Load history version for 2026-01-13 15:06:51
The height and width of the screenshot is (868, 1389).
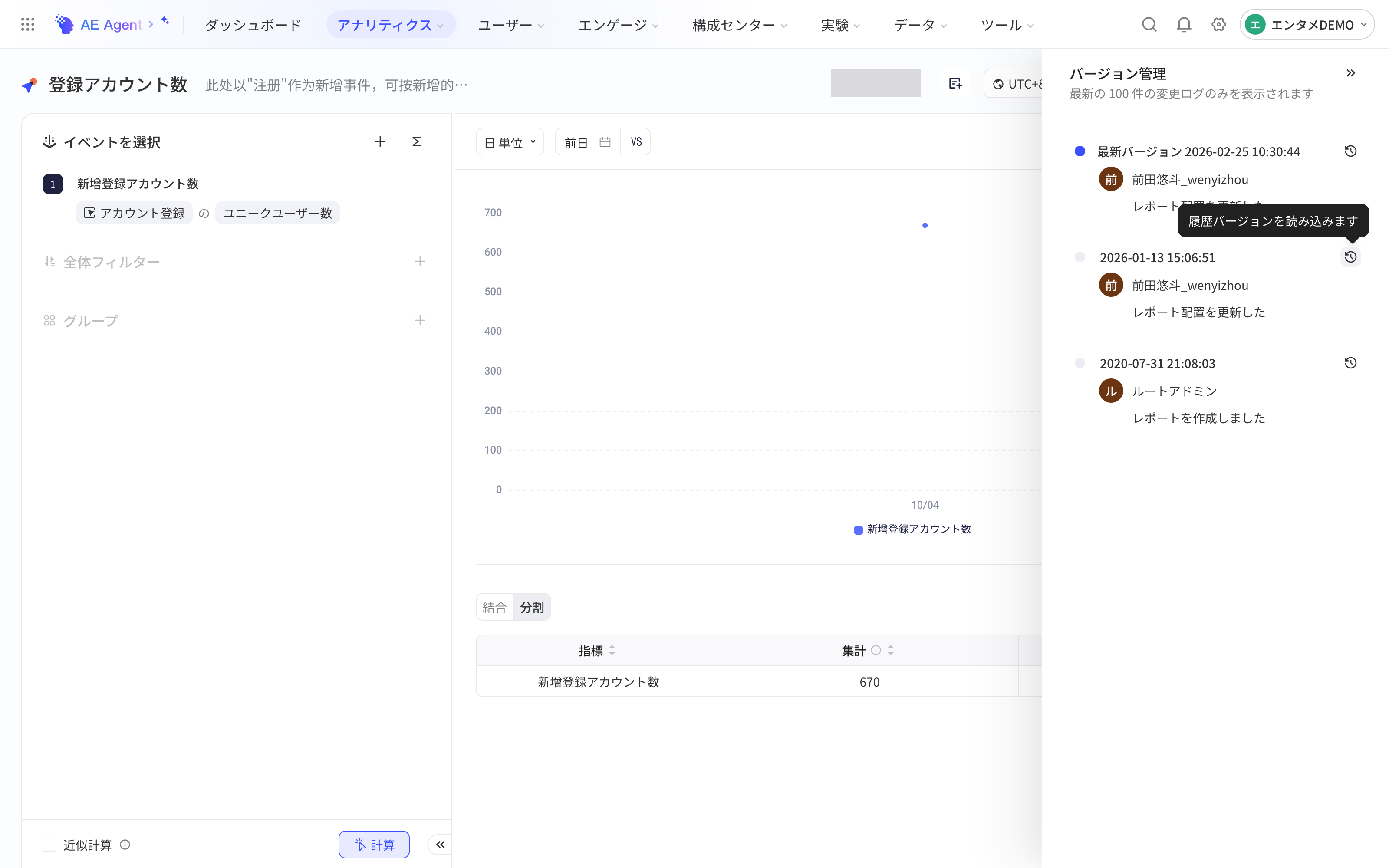tap(1350, 256)
